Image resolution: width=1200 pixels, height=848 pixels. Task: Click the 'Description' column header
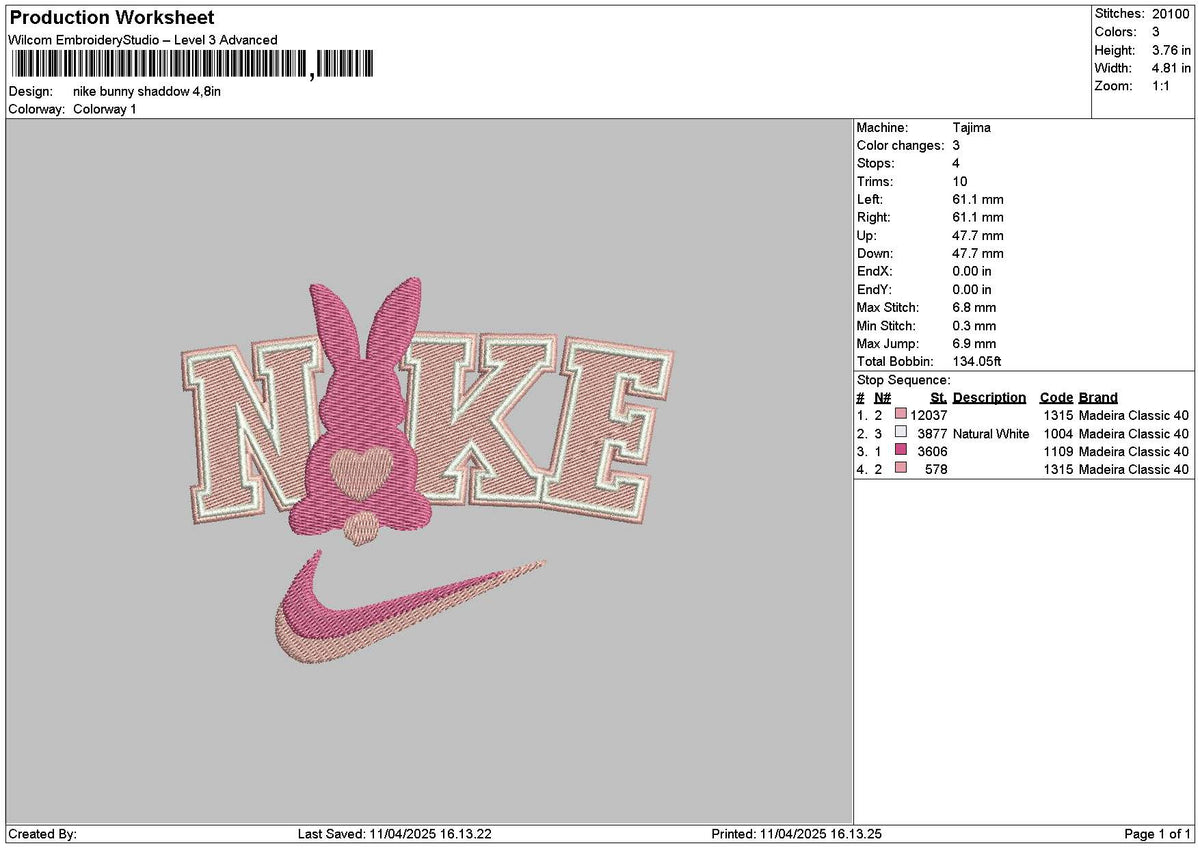pyautogui.click(x=989, y=398)
